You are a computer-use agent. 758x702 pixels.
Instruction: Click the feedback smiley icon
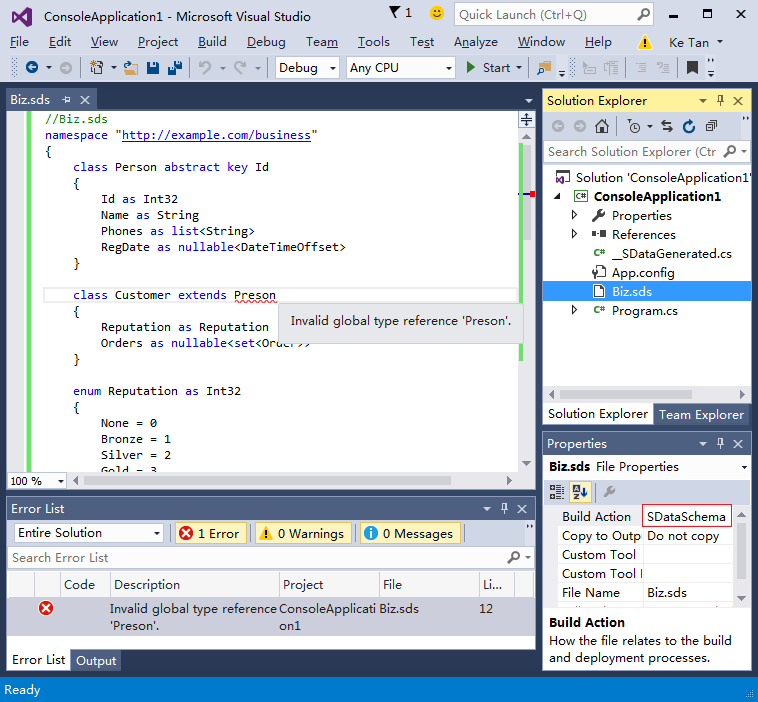click(x=437, y=13)
